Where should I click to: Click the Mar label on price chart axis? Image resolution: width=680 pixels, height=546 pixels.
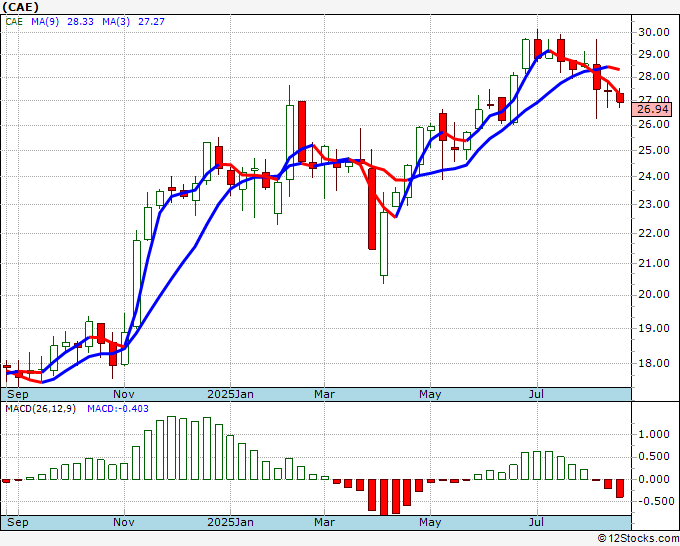point(324,394)
